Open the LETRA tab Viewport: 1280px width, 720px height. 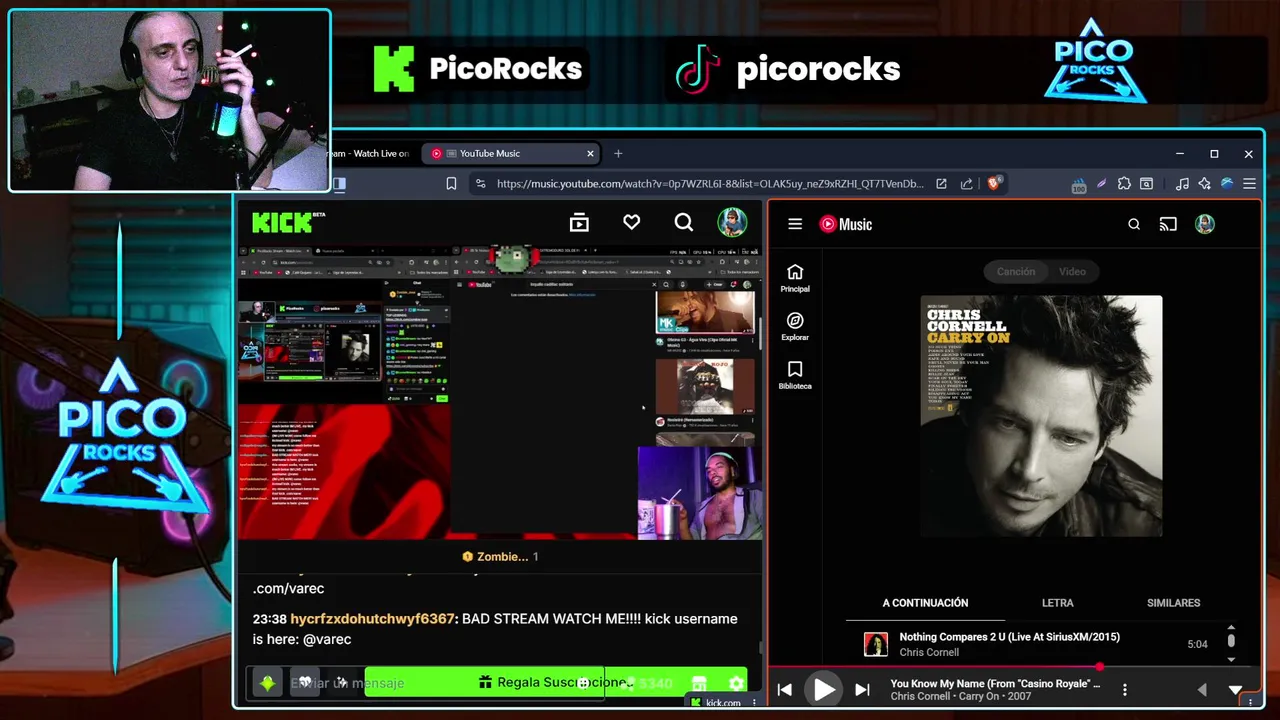[1057, 603]
